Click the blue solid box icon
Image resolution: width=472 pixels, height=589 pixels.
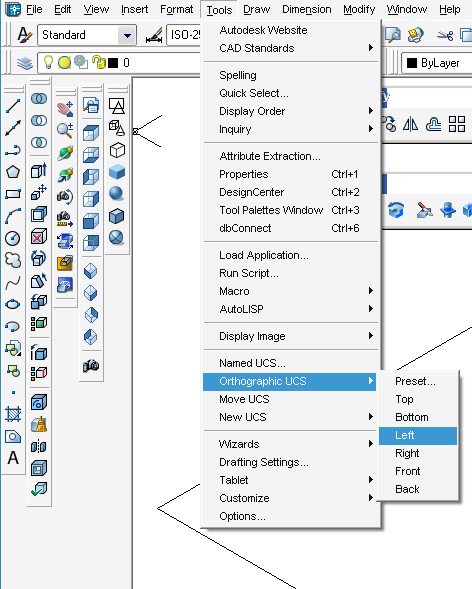pos(116,172)
